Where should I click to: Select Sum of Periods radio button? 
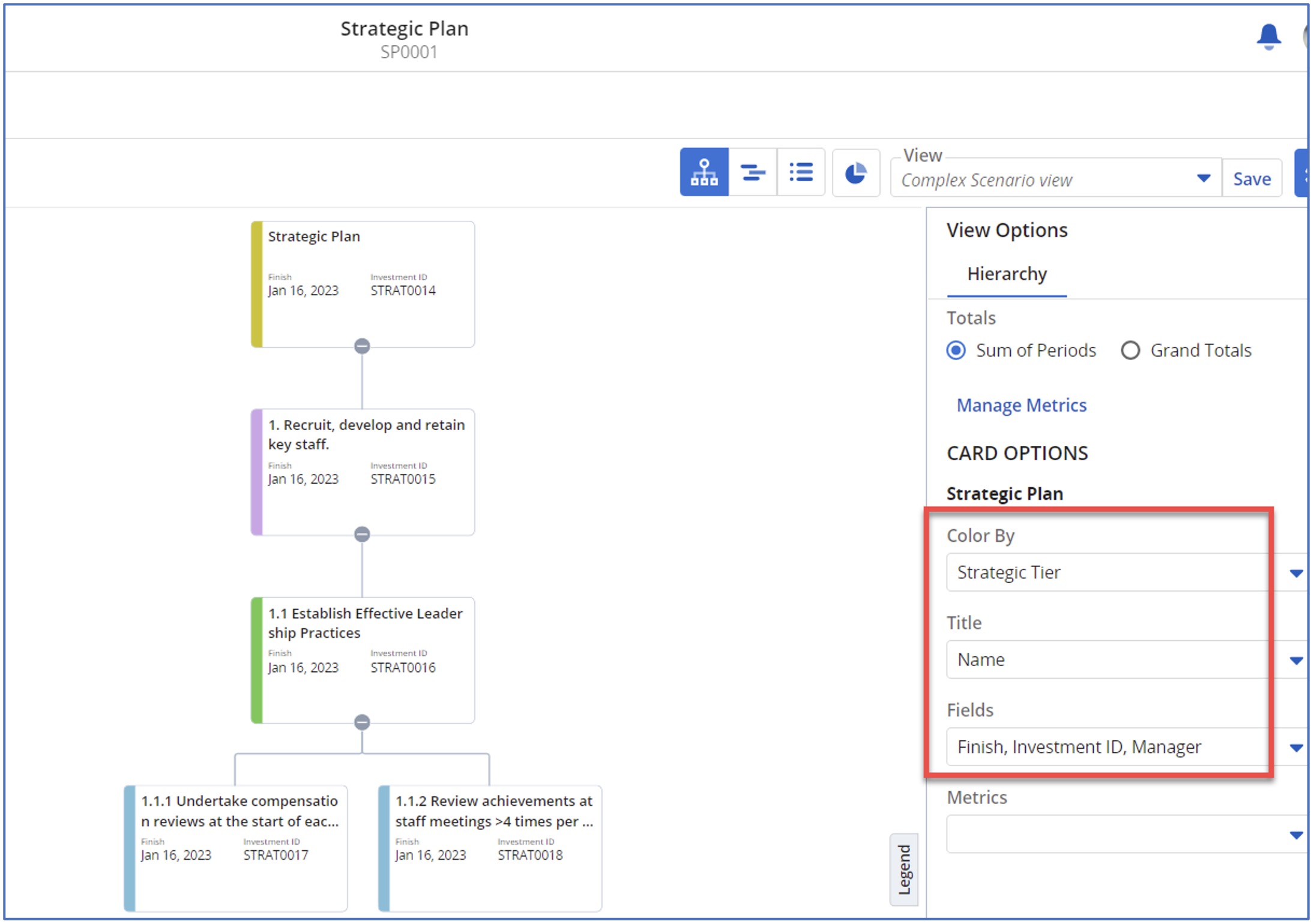click(956, 350)
